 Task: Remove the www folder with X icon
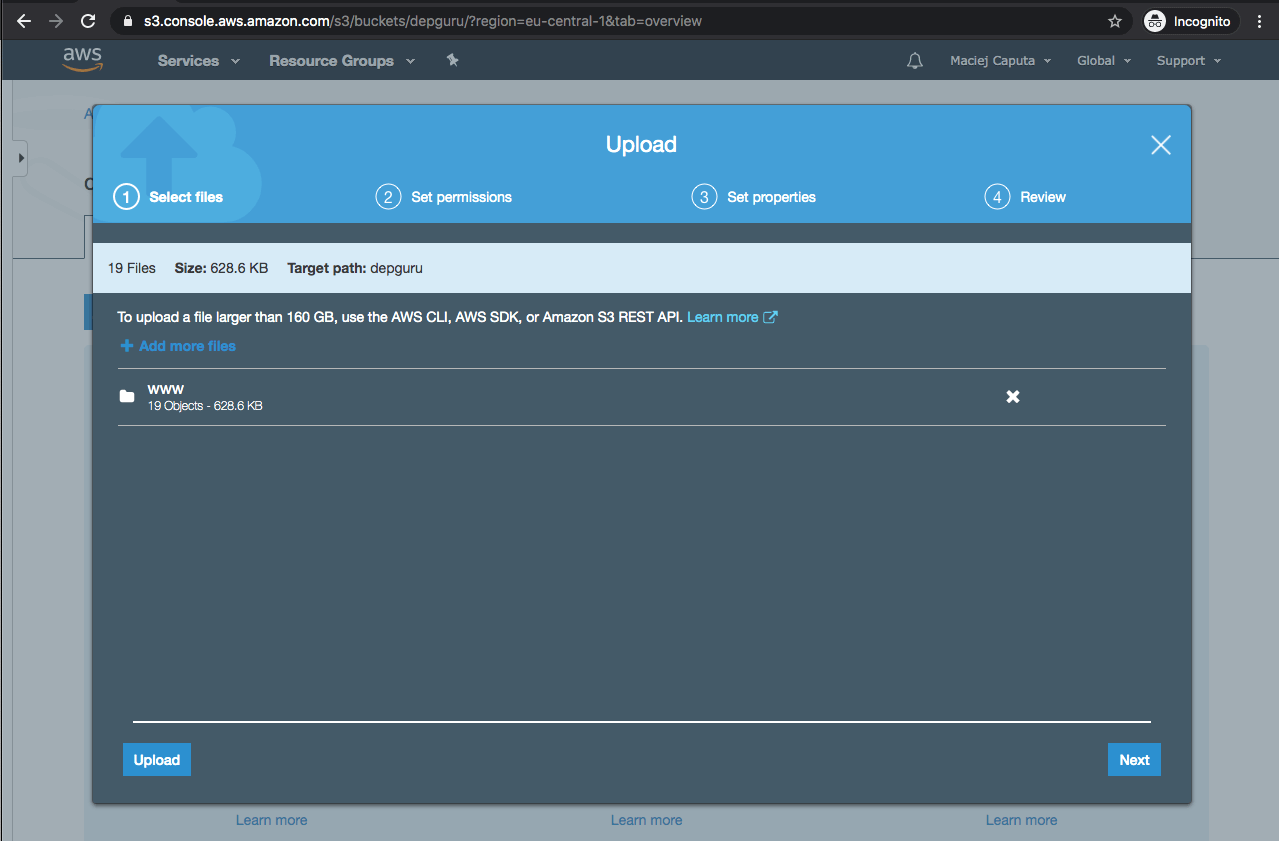[1012, 397]
